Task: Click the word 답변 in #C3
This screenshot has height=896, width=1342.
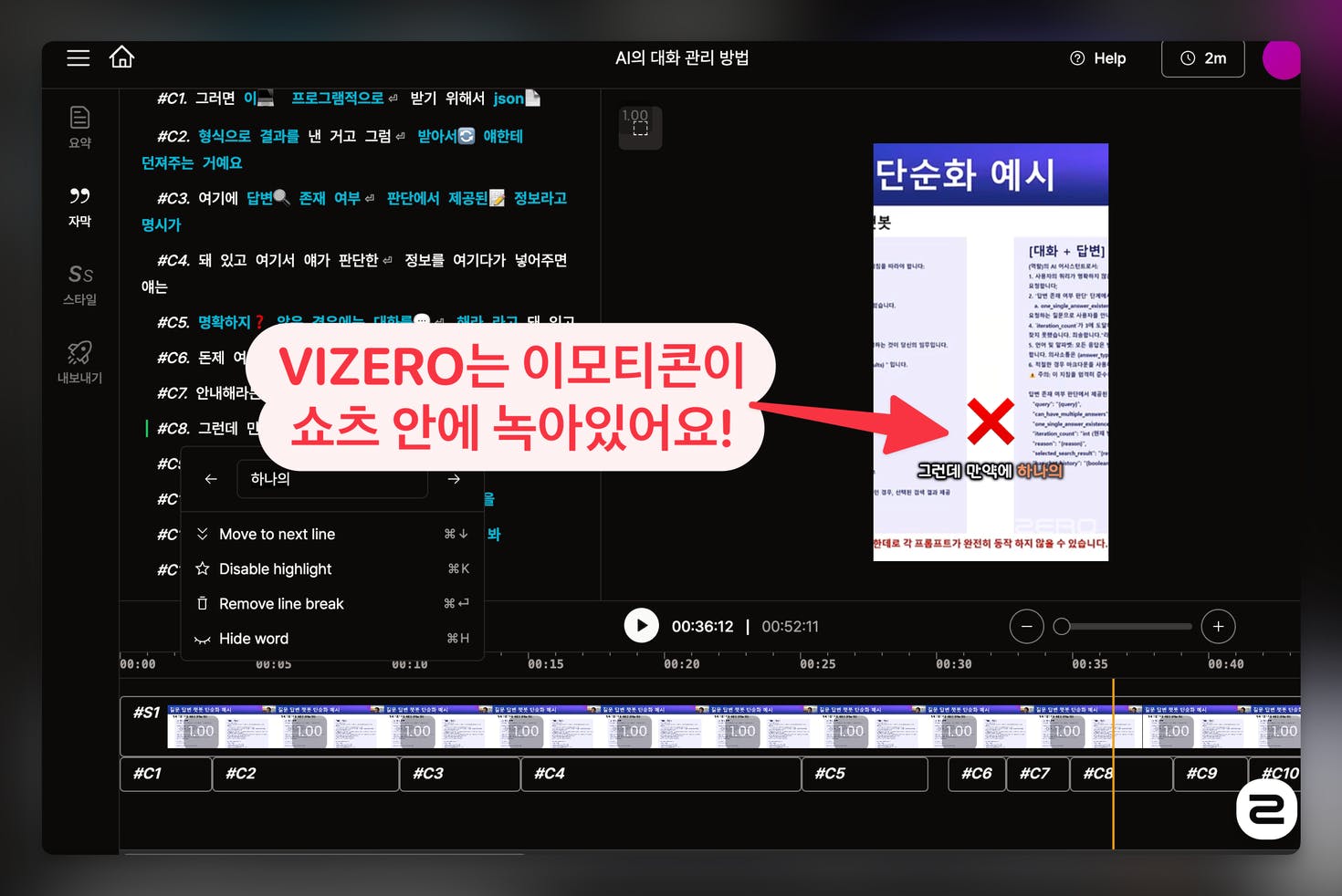Action: 259,198
